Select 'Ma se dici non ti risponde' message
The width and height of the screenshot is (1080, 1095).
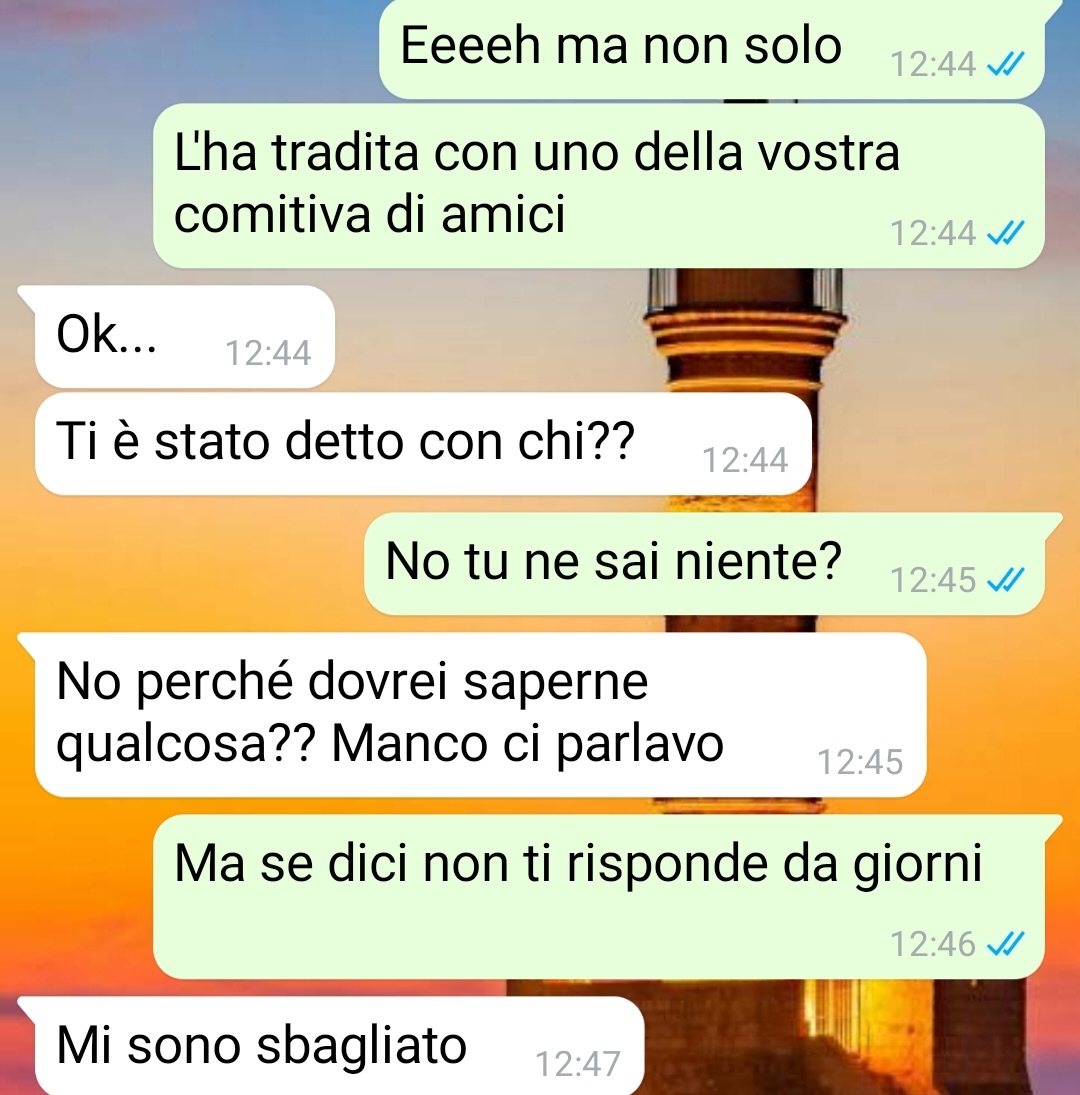pyautogui.click(x=599, y=897)
